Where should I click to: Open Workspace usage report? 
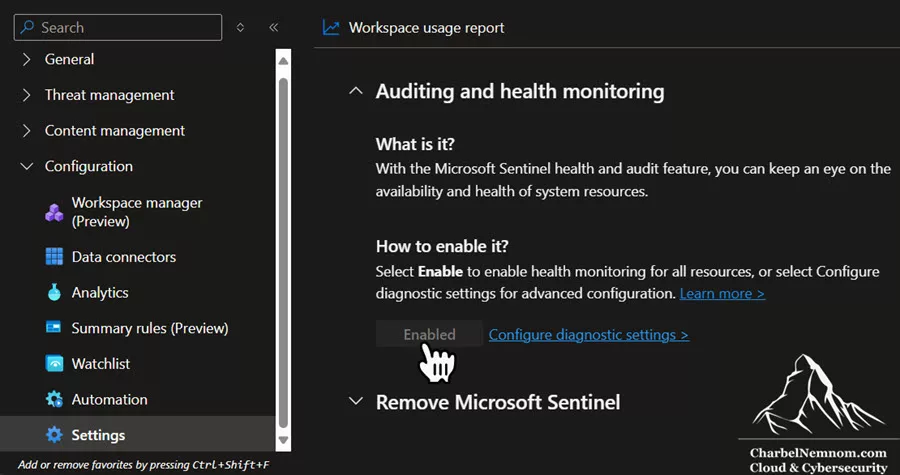pyautogui.click(x=426, y=28)
